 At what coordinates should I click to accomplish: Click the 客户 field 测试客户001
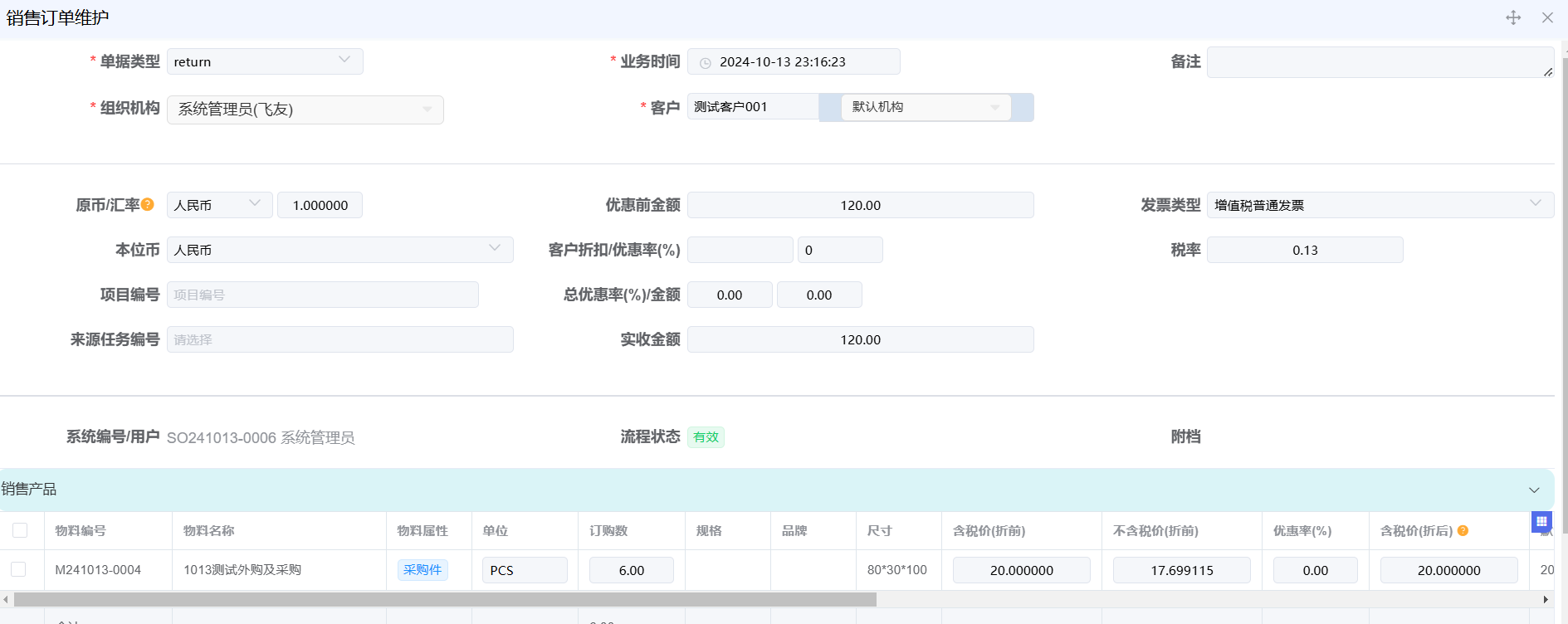[x=753, y=107]
